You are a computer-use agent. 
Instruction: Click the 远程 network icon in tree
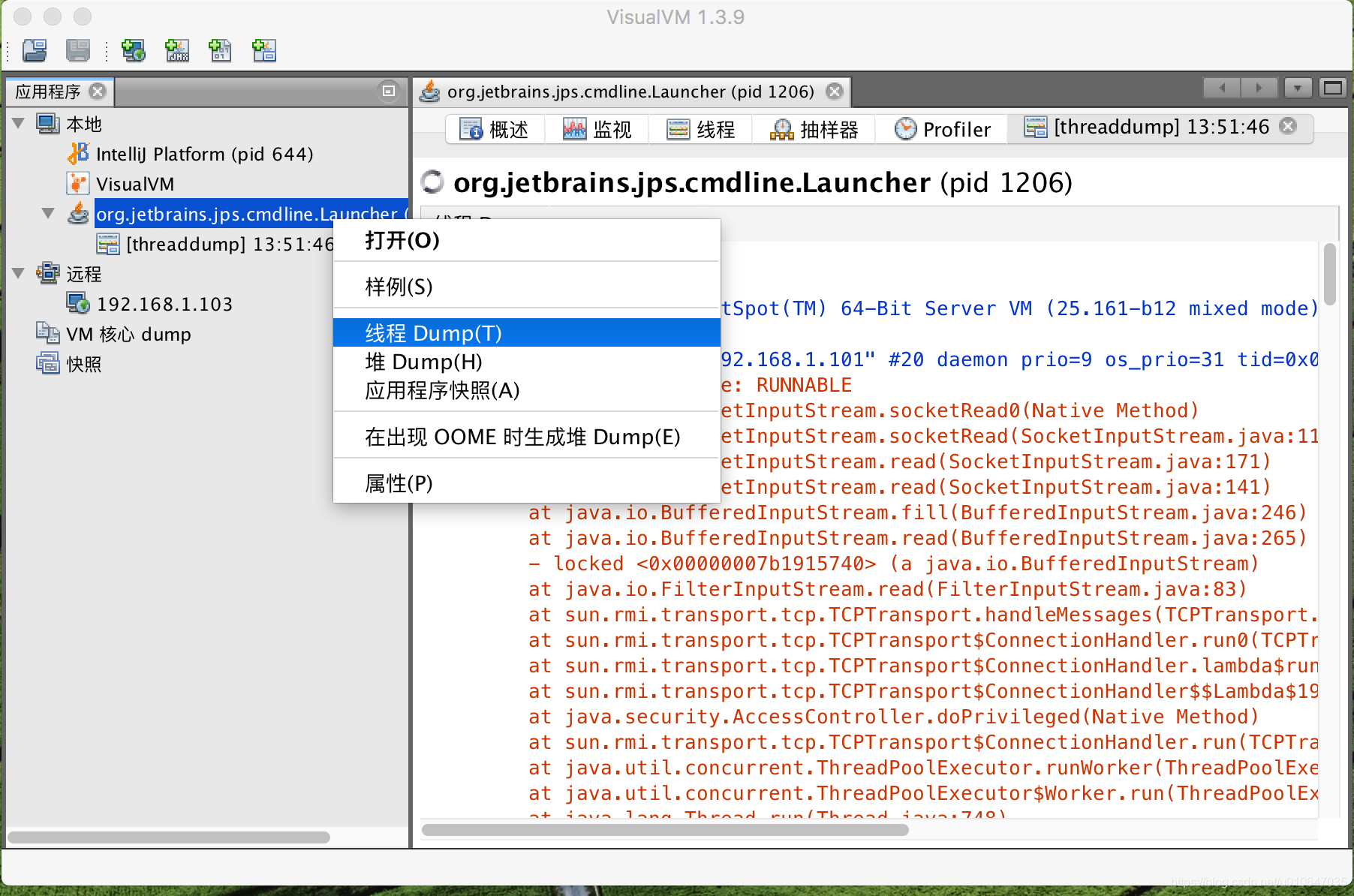[x=48, y=274]
